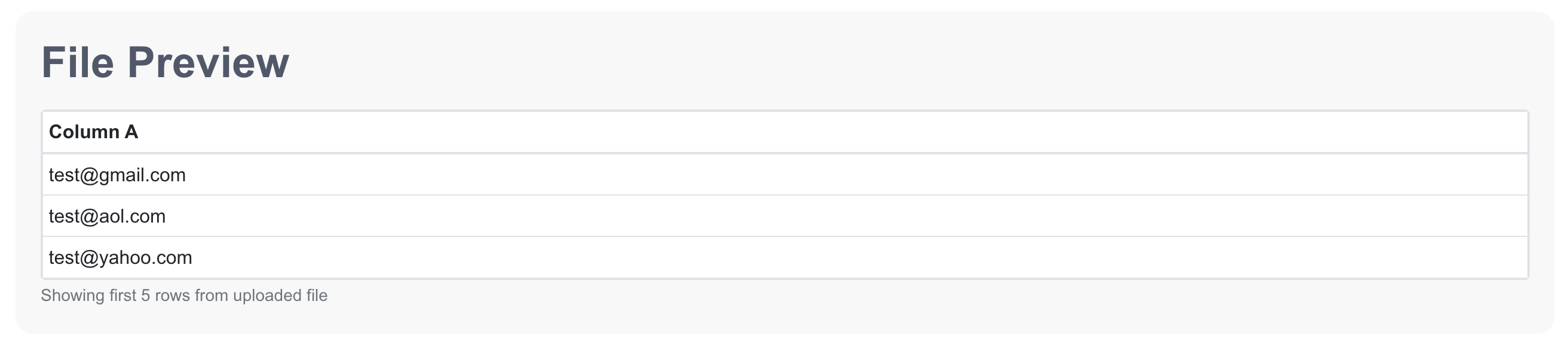This screenshot has width=1568, height=353.
Task: Select the test@yahoo.com table cell
Action: (x=785, y=257)
